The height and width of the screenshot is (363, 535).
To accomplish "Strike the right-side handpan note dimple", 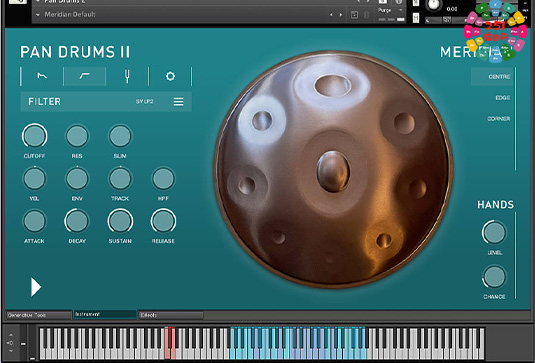I will click(x=418, y=189).
